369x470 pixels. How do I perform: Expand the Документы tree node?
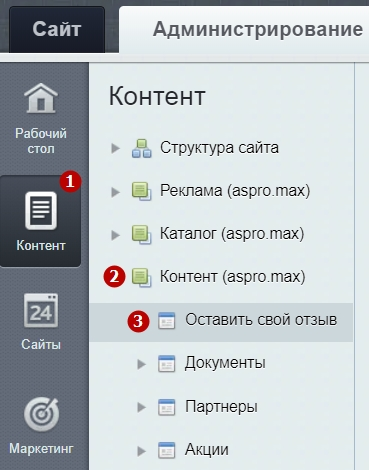[x=141, y=364]
